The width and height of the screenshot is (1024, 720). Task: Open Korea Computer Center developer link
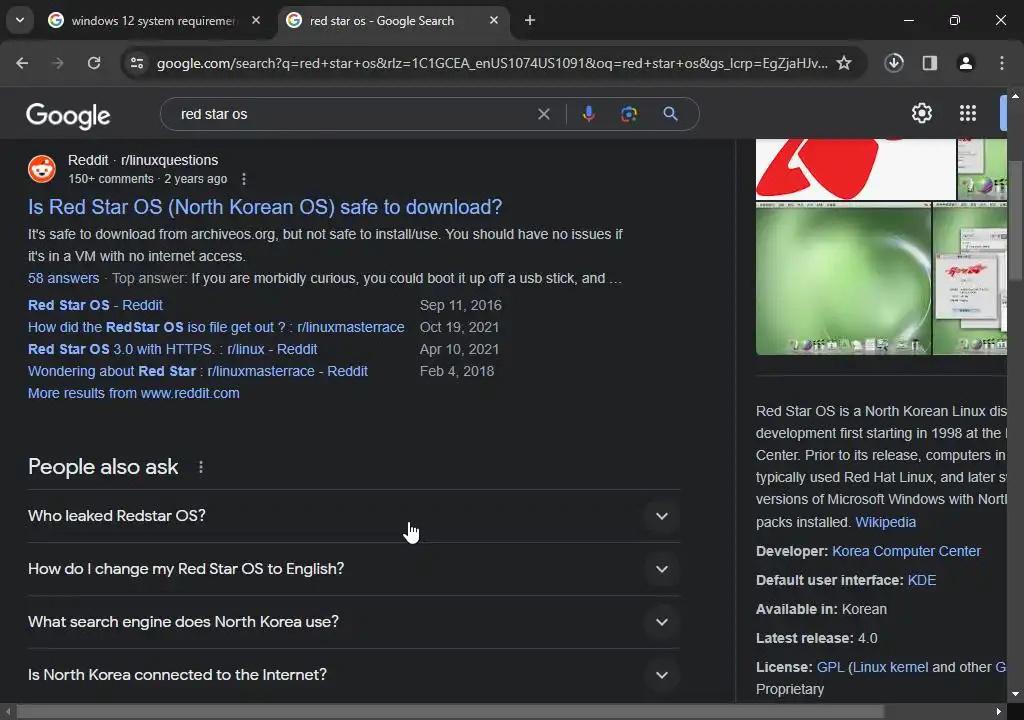click(906, 551)
